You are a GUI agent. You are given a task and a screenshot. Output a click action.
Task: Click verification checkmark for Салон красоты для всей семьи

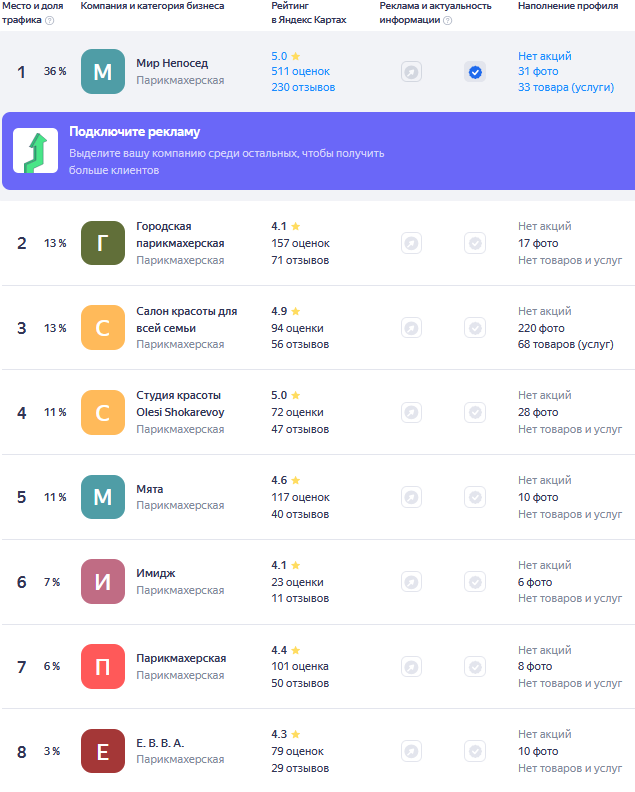click(475, 328)
